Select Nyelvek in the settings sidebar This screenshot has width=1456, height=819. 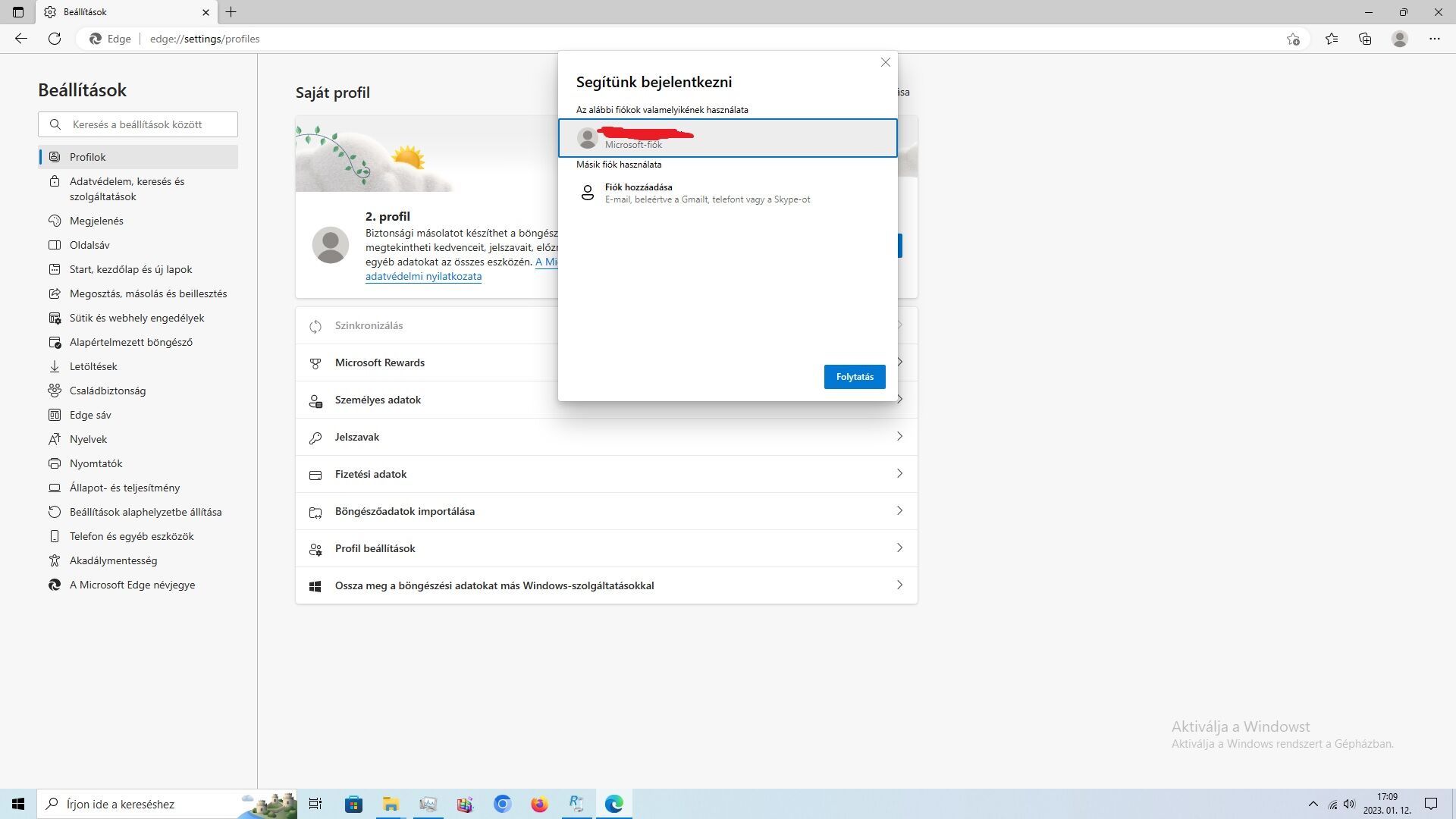coord(88,439)
